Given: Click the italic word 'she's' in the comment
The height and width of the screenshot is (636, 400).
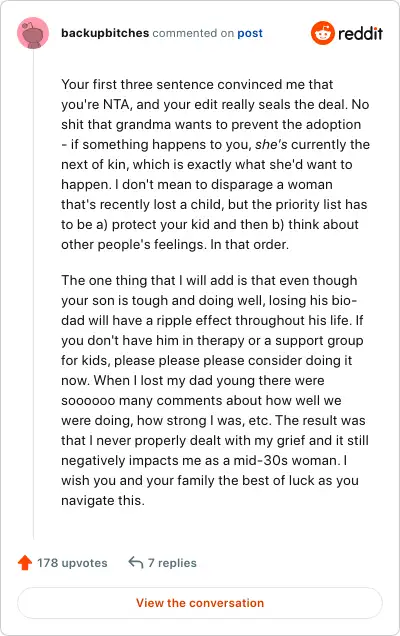Looking at the screenshot, I should pos(271,144).
